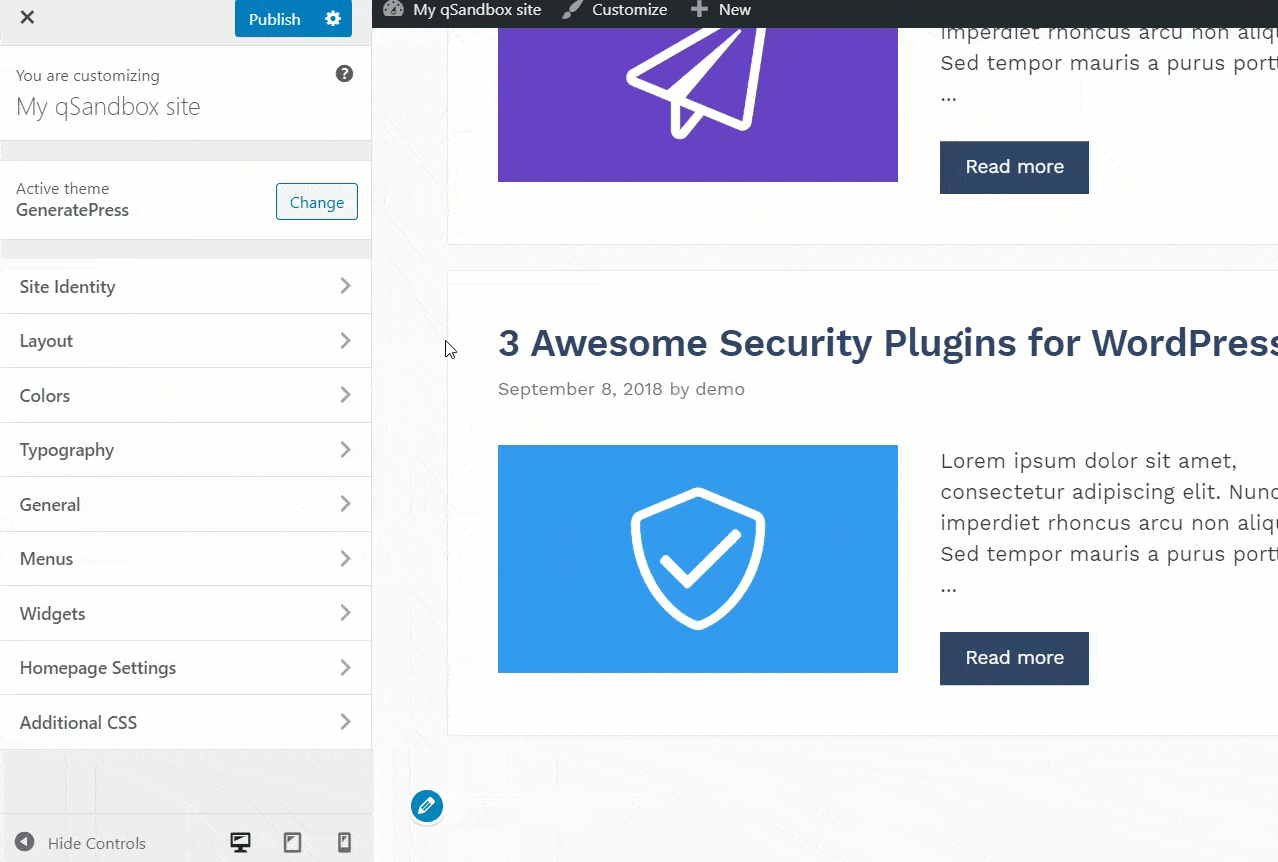Open the Colors section
Viewport: 1278px width, 862px height.
[185, 395]
